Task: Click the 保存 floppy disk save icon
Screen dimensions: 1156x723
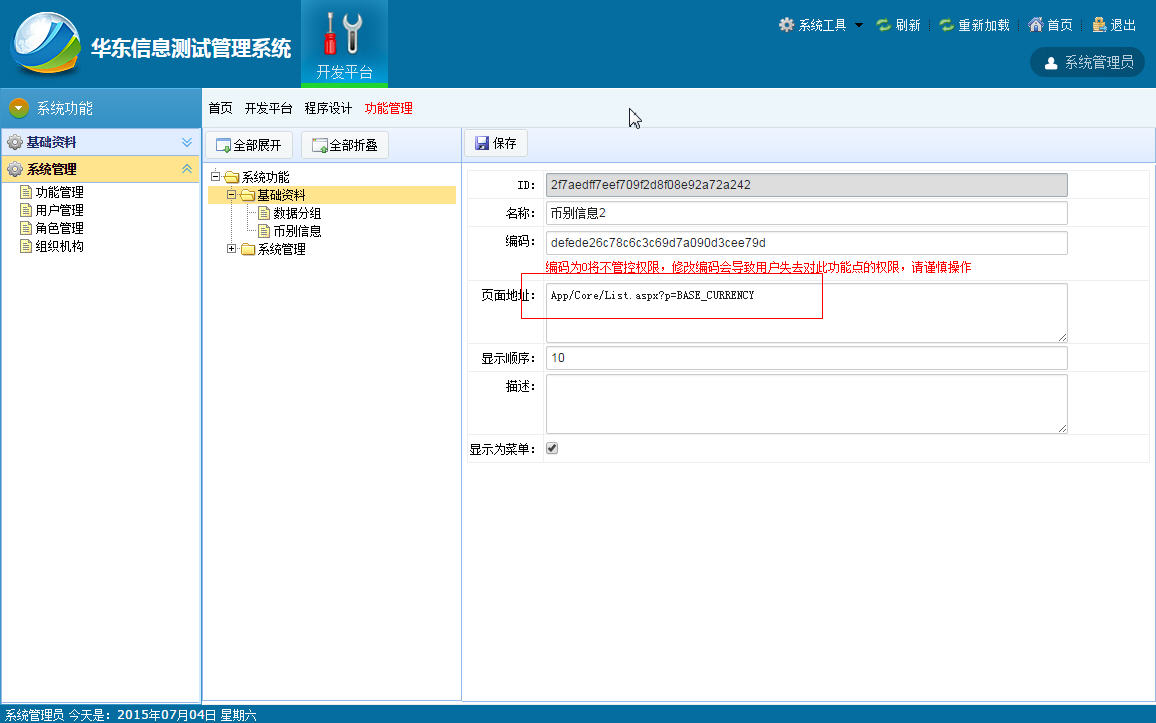Action: (482, 143)
